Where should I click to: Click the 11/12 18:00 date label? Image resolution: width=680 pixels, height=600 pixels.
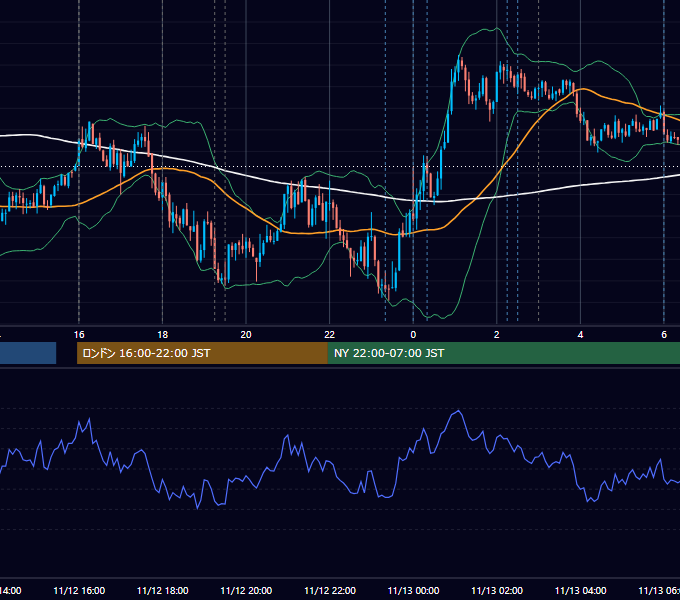tap(163, 590)
